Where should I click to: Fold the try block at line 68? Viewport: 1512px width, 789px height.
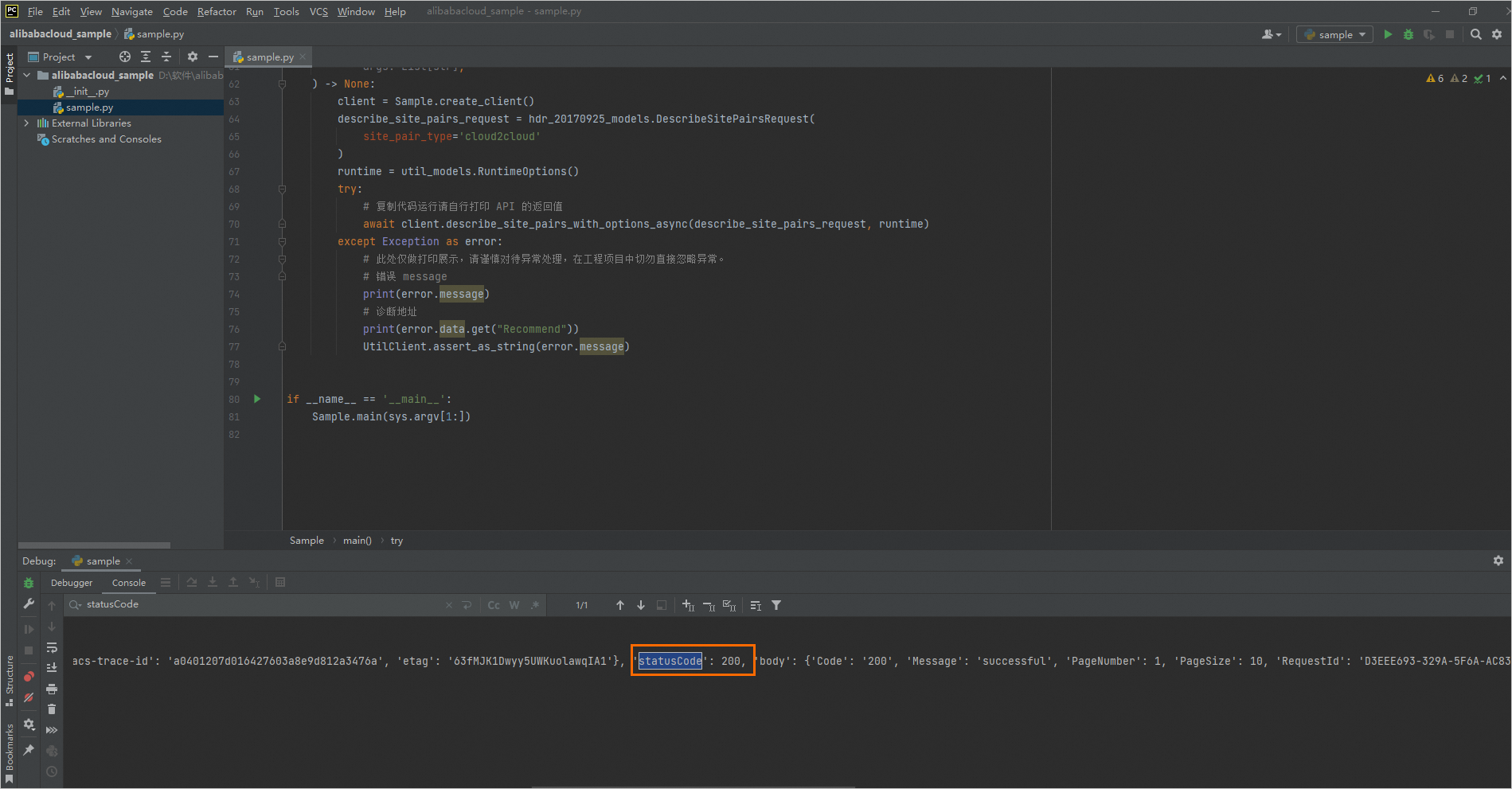tap(282, 189)
